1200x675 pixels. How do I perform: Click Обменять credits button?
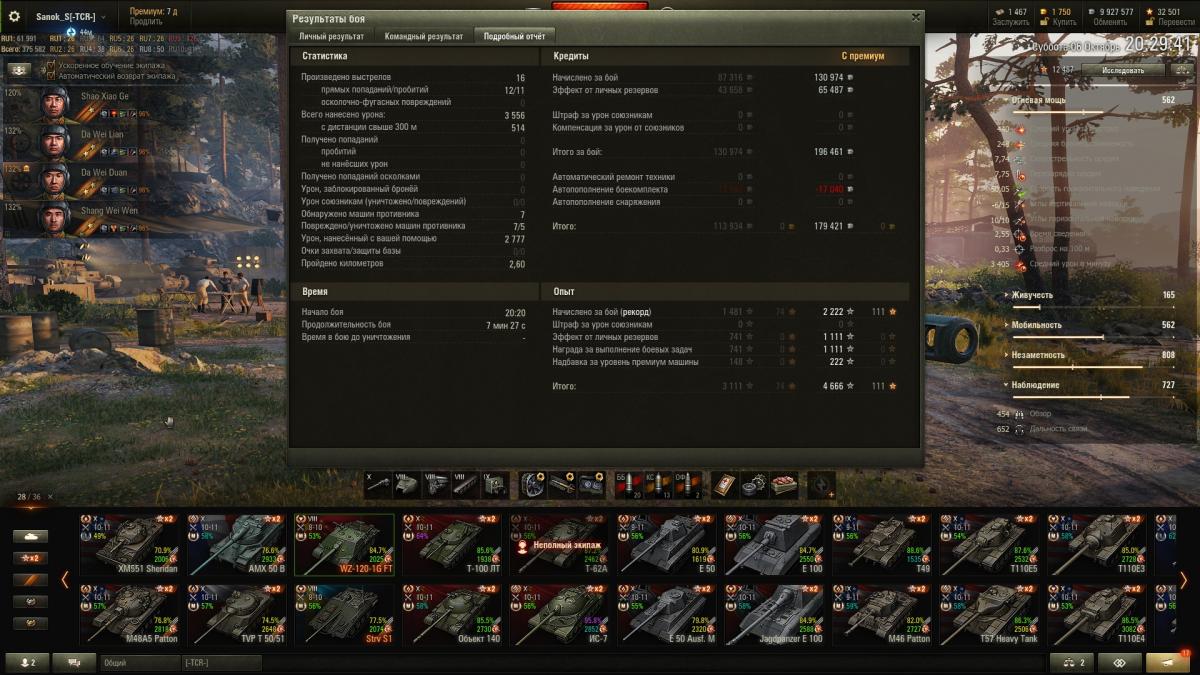pos(1110,22)
